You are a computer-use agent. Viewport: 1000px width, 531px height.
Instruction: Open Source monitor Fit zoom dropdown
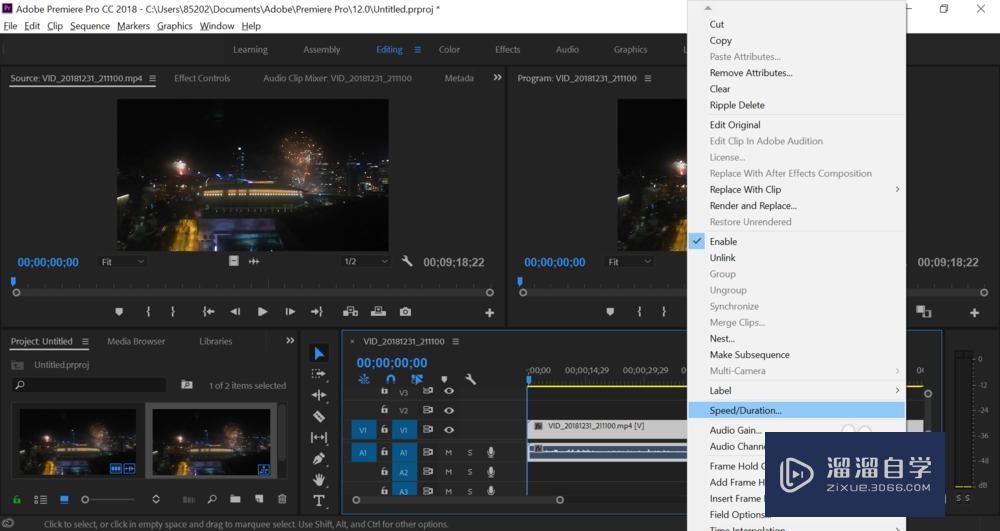click(x=122, y=261)
